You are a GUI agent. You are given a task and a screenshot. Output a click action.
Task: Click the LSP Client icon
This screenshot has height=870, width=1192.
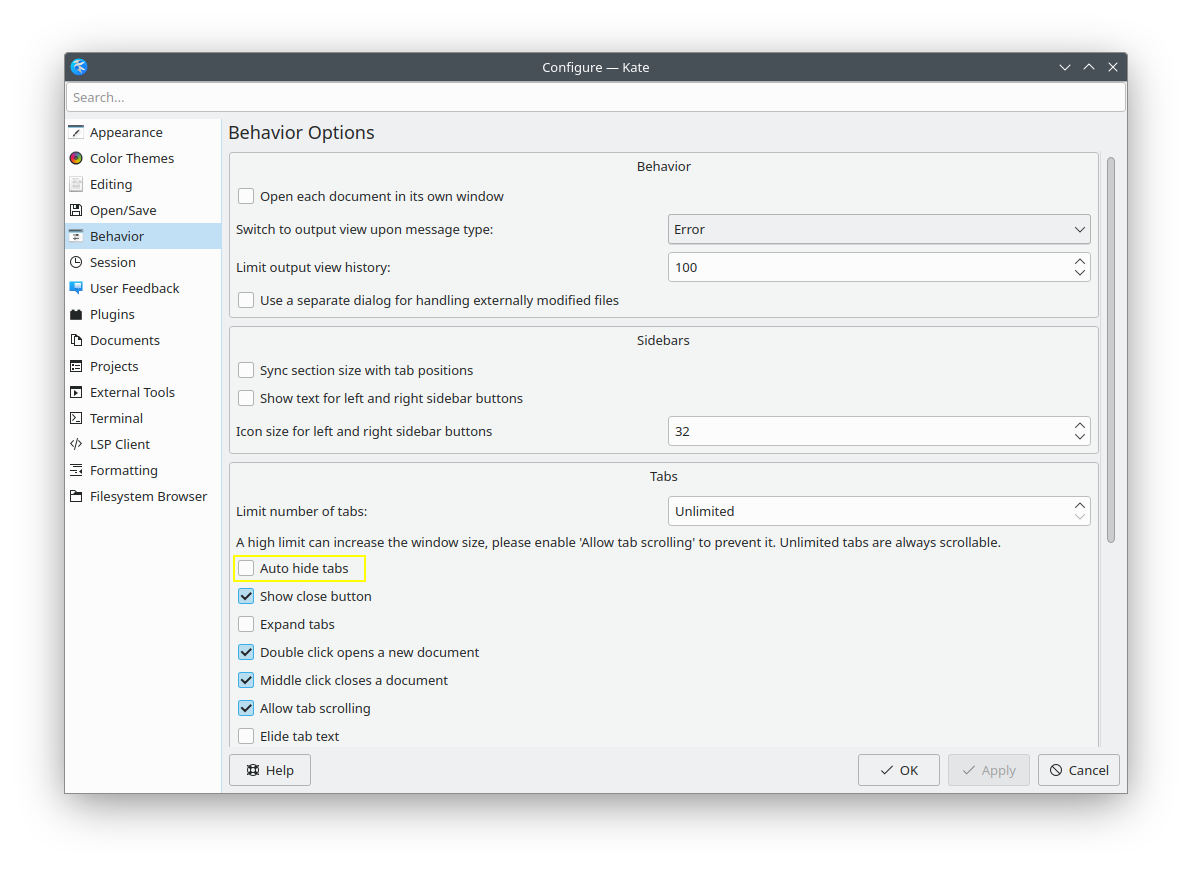point(76,444)
